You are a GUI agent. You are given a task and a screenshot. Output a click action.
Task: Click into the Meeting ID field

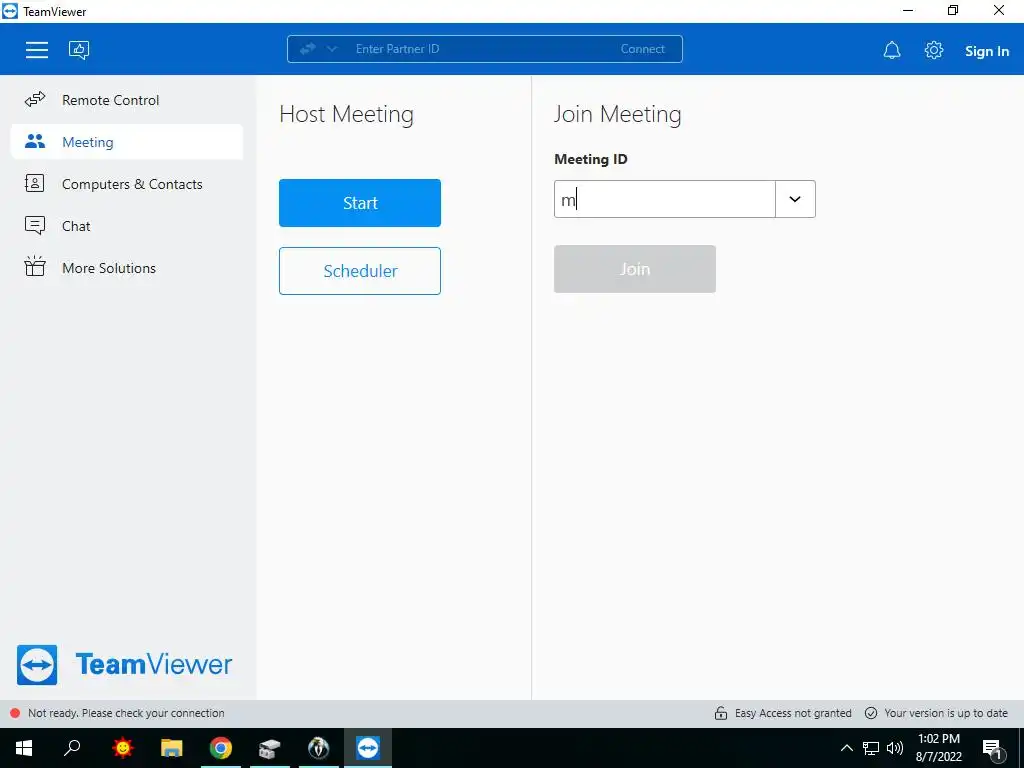(664, 199)
